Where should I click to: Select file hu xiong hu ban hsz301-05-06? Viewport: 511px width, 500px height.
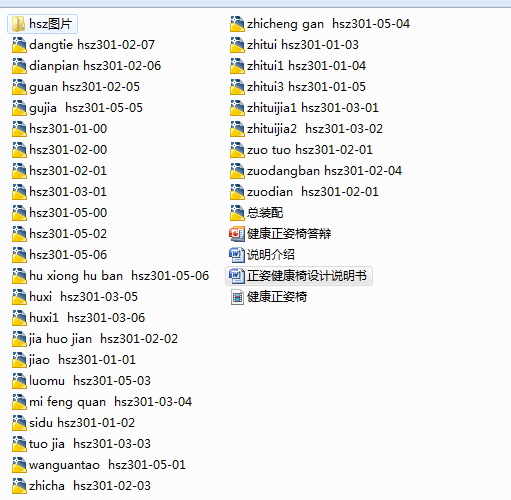110,276
